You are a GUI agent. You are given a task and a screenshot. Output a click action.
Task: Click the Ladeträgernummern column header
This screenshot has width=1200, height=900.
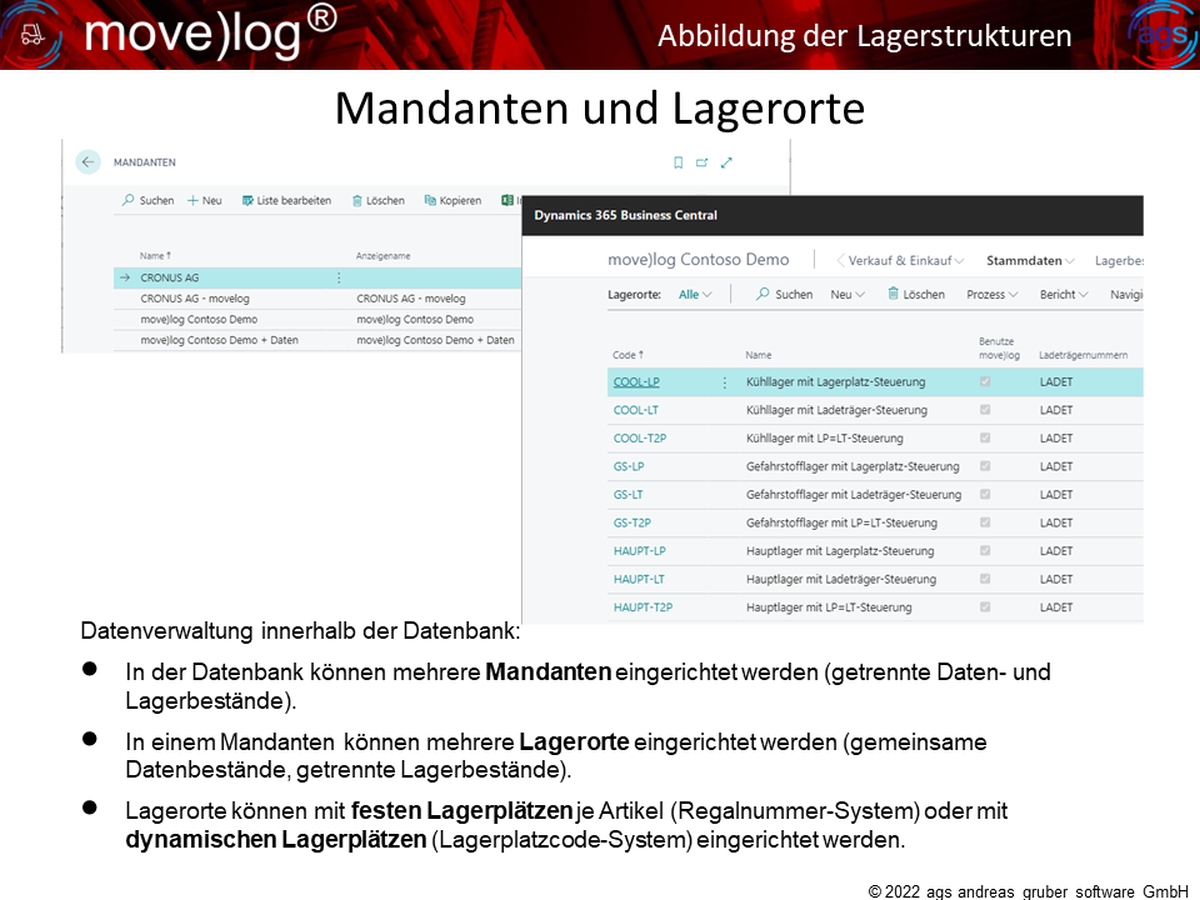click(1084, 355)
